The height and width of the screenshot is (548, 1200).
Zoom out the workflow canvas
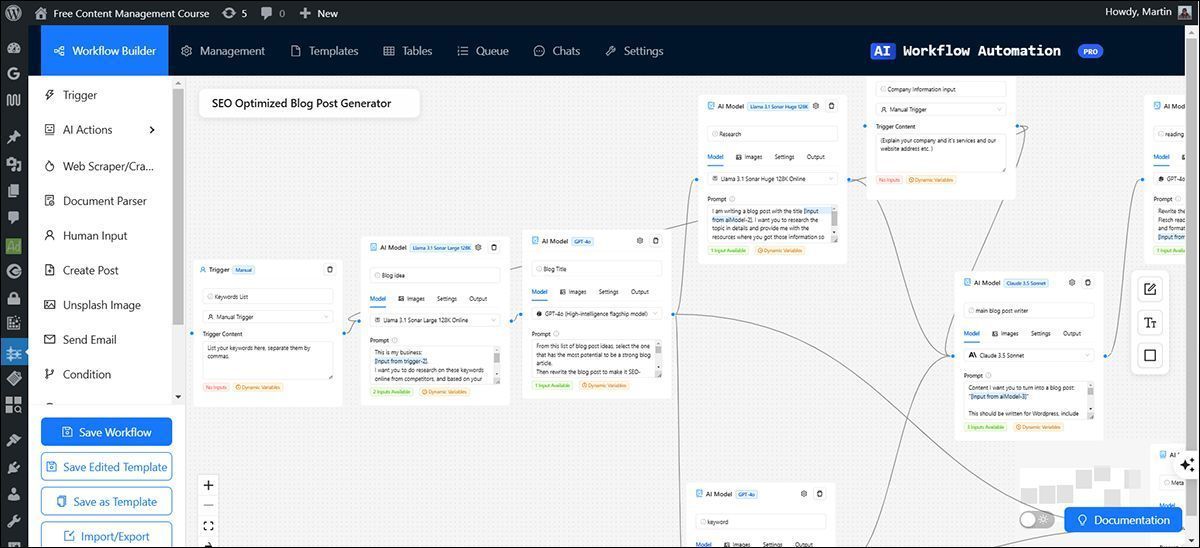[208, 505]
